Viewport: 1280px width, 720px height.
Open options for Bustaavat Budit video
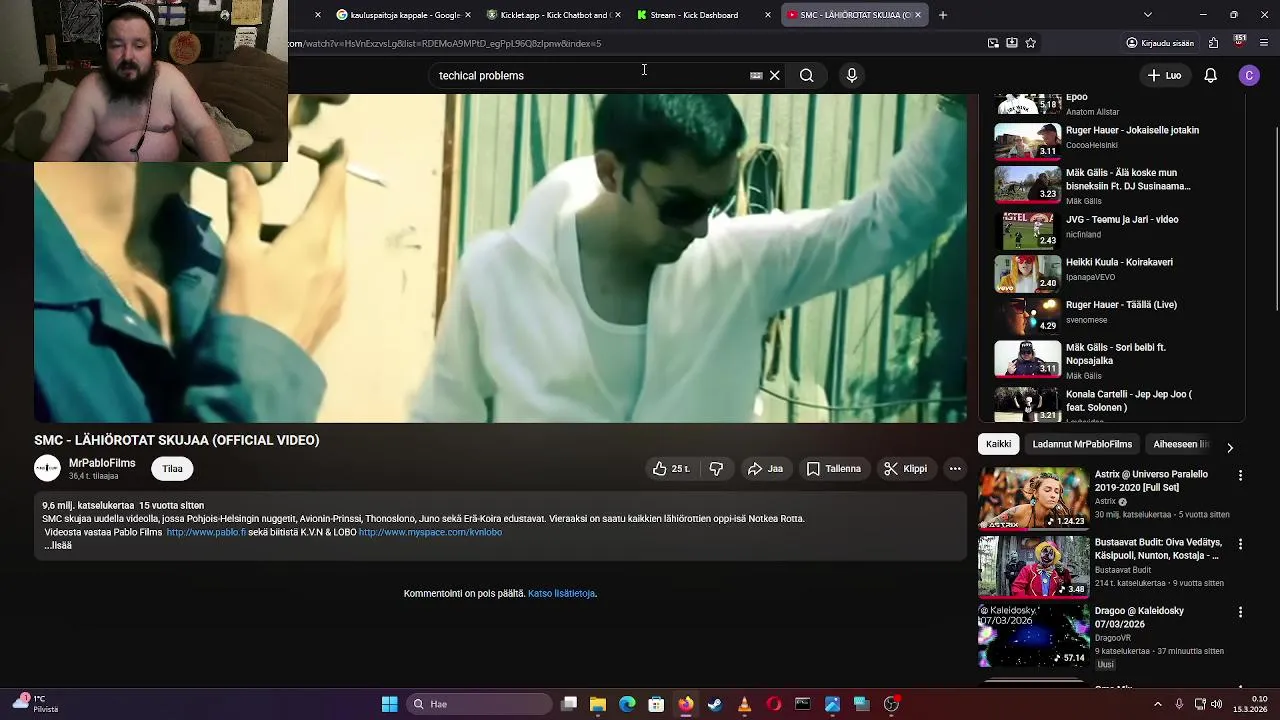click(1240, 544)
